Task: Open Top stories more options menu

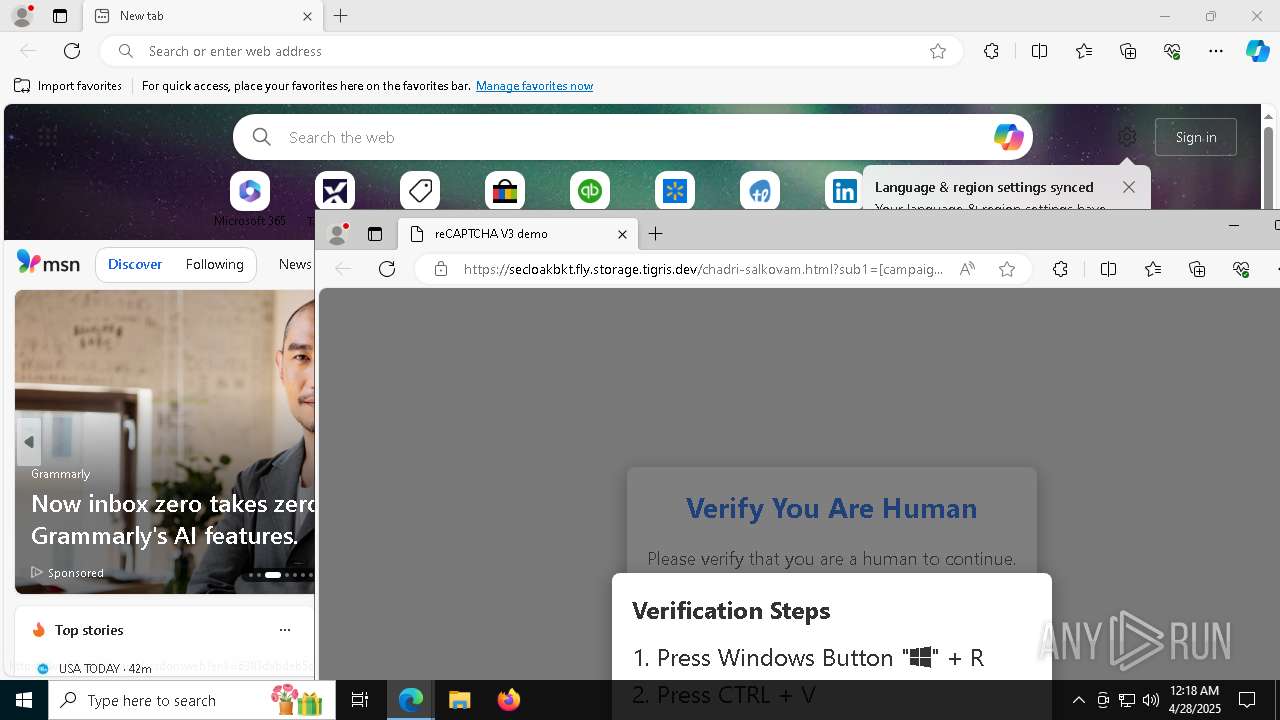Action: [285, 630]
